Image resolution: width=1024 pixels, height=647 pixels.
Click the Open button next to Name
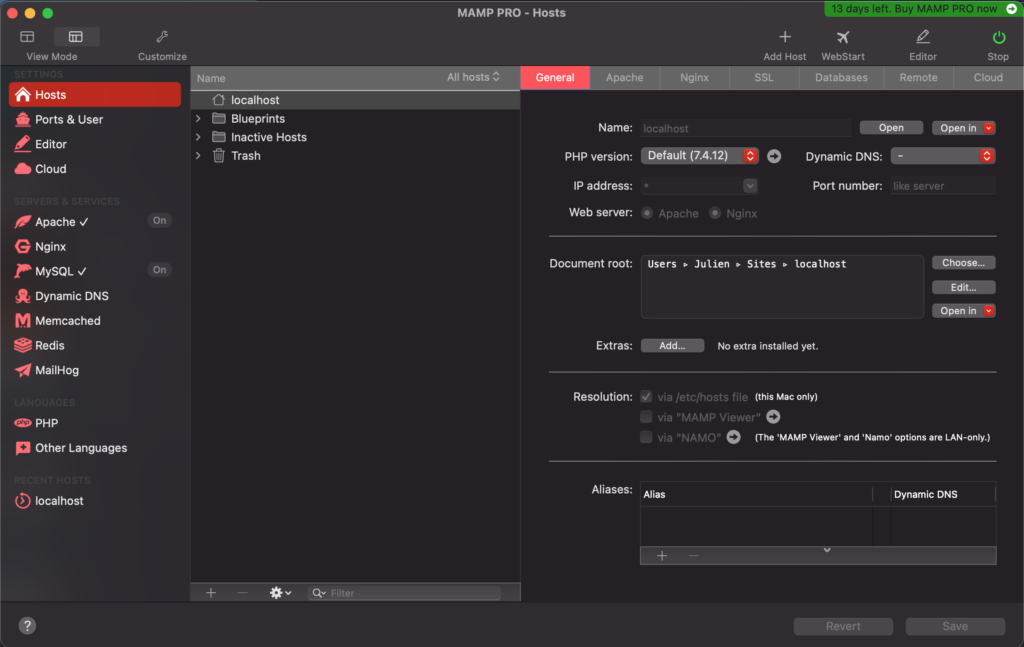[891, 128]
